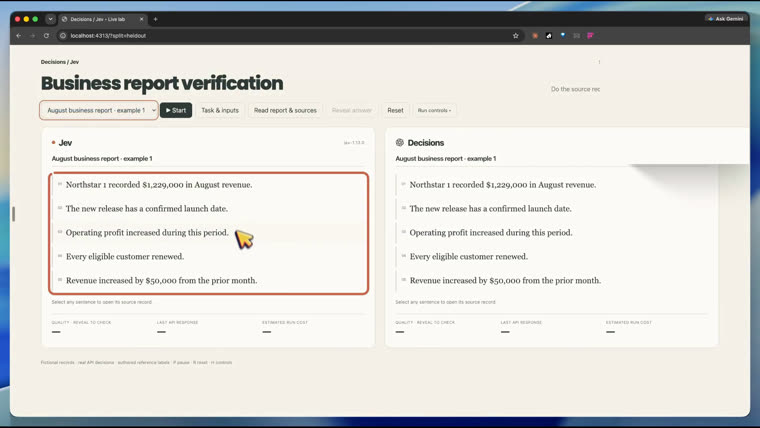Click the browser back arrow
Viewport: 760px width, 428px height.
pyautogui.click(x=18, y=35)
